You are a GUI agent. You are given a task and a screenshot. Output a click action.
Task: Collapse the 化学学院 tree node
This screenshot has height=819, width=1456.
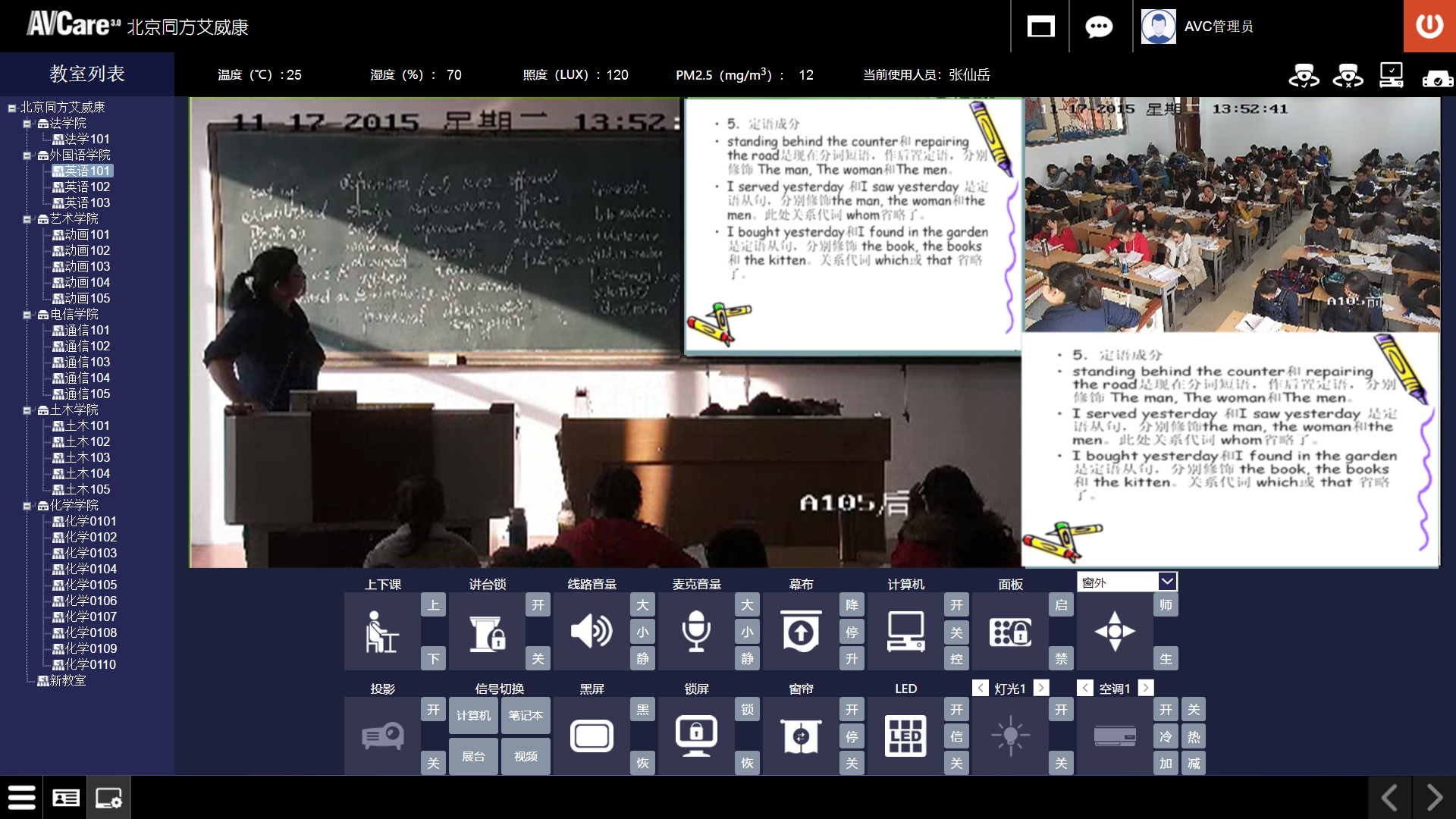[x=27, y=506]
